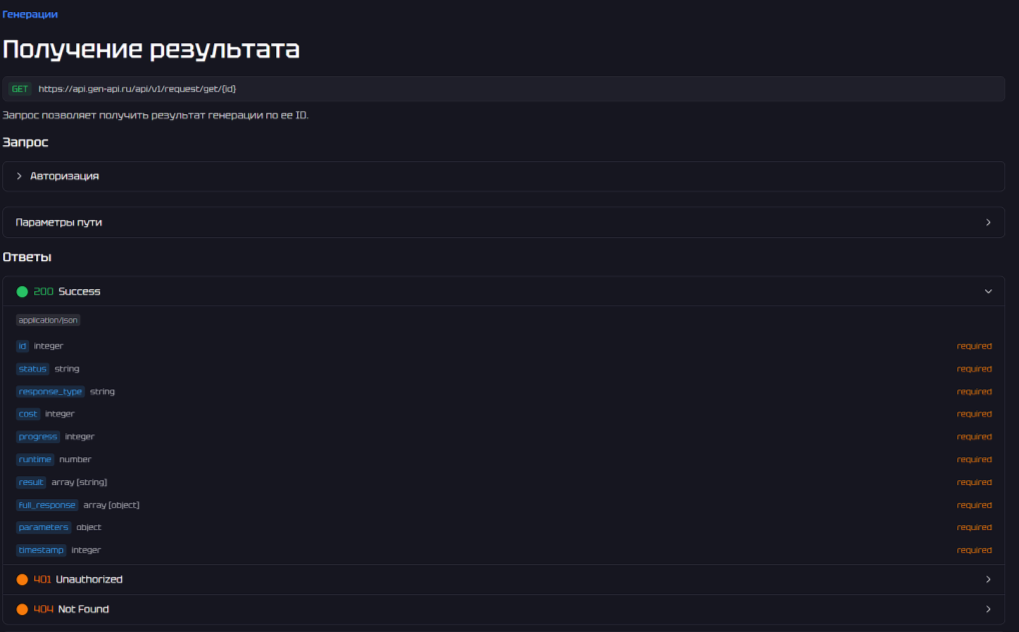Select the API endpoint URL text
The height and width of the screenshot is (632, 1019).
coord(137,89)
